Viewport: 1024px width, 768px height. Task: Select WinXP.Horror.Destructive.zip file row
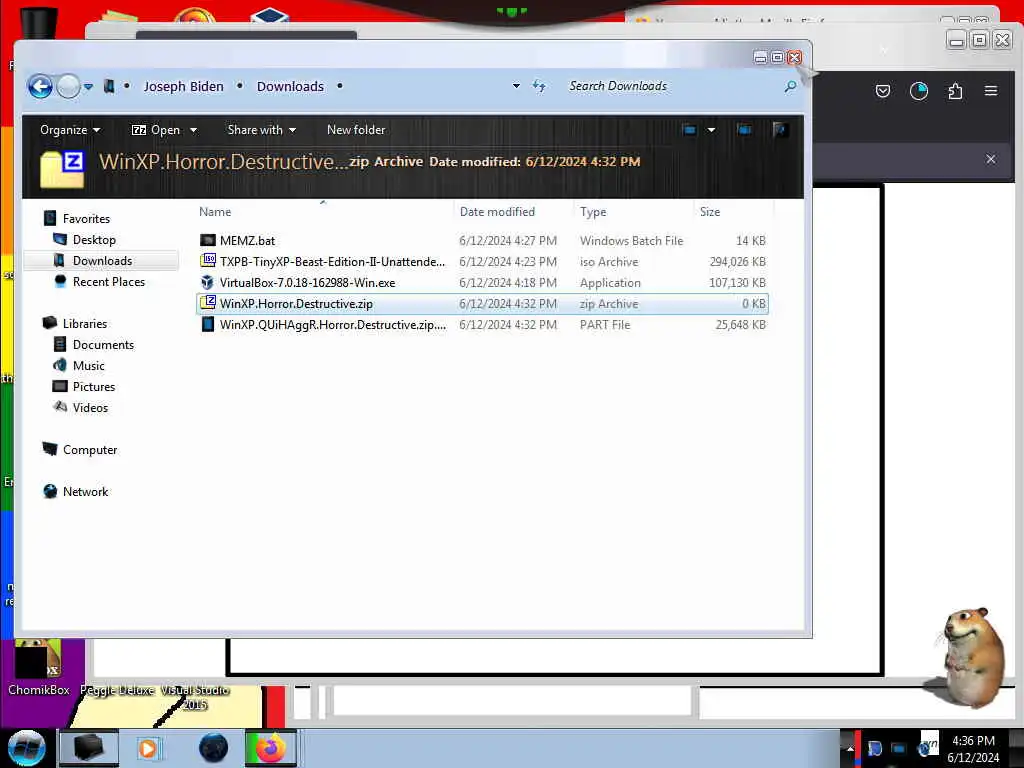pos(482,304)
